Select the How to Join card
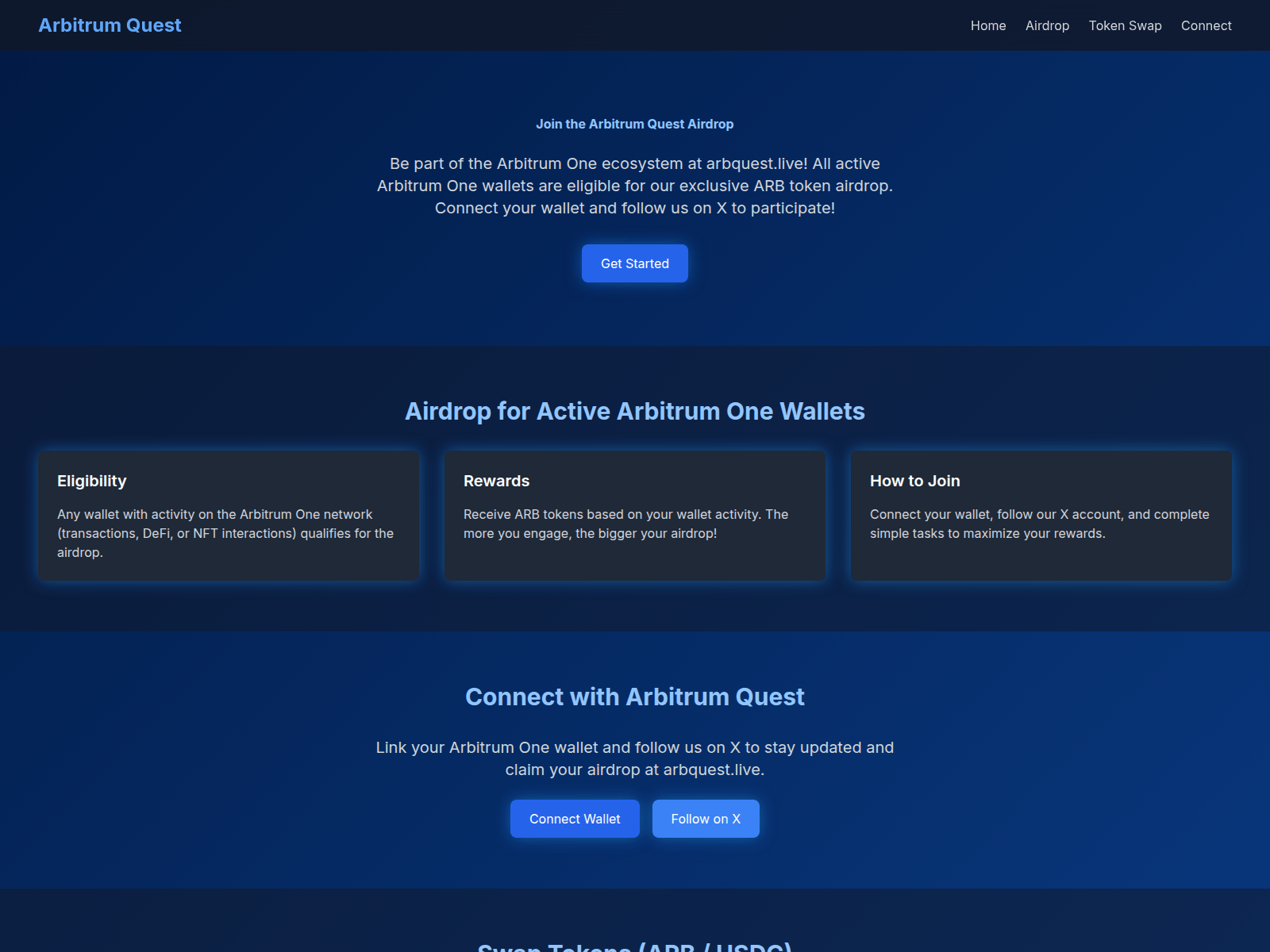 [x=1041, y=515]
